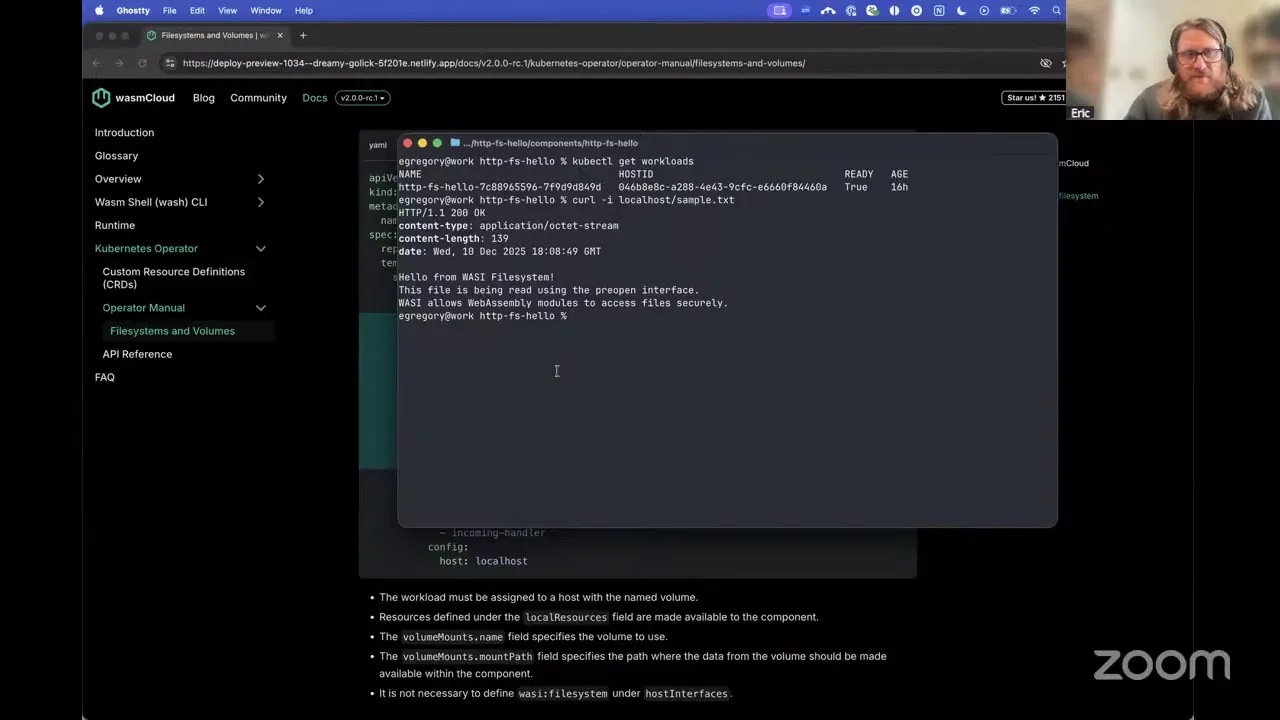
Task: Click the Star us! GitHub button
Action: pos(1033,98)
